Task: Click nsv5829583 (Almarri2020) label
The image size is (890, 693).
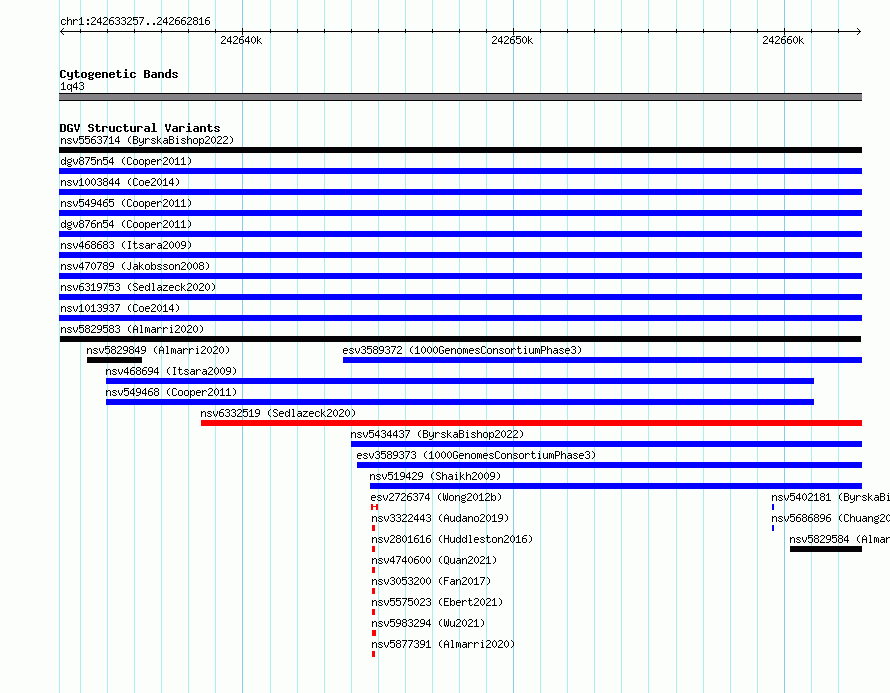Action: tap(132, 329)
